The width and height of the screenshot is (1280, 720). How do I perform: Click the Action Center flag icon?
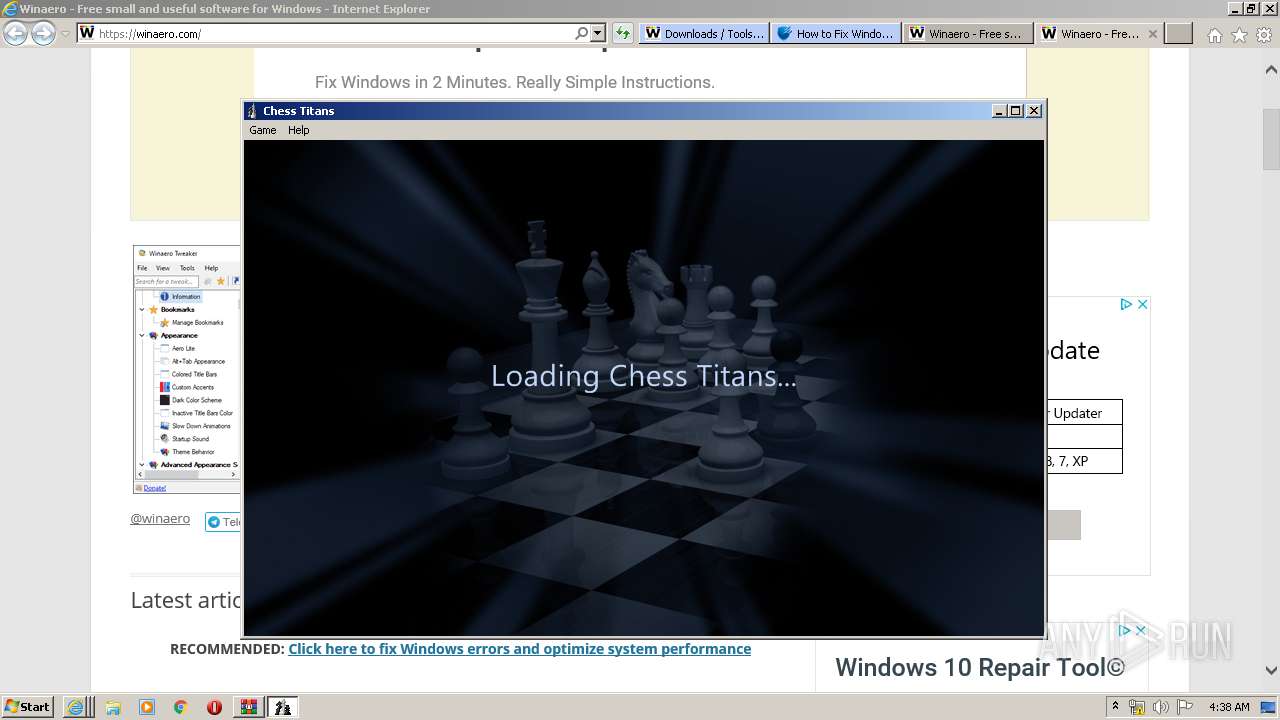pyautogui.click(x=1185, y=707)
